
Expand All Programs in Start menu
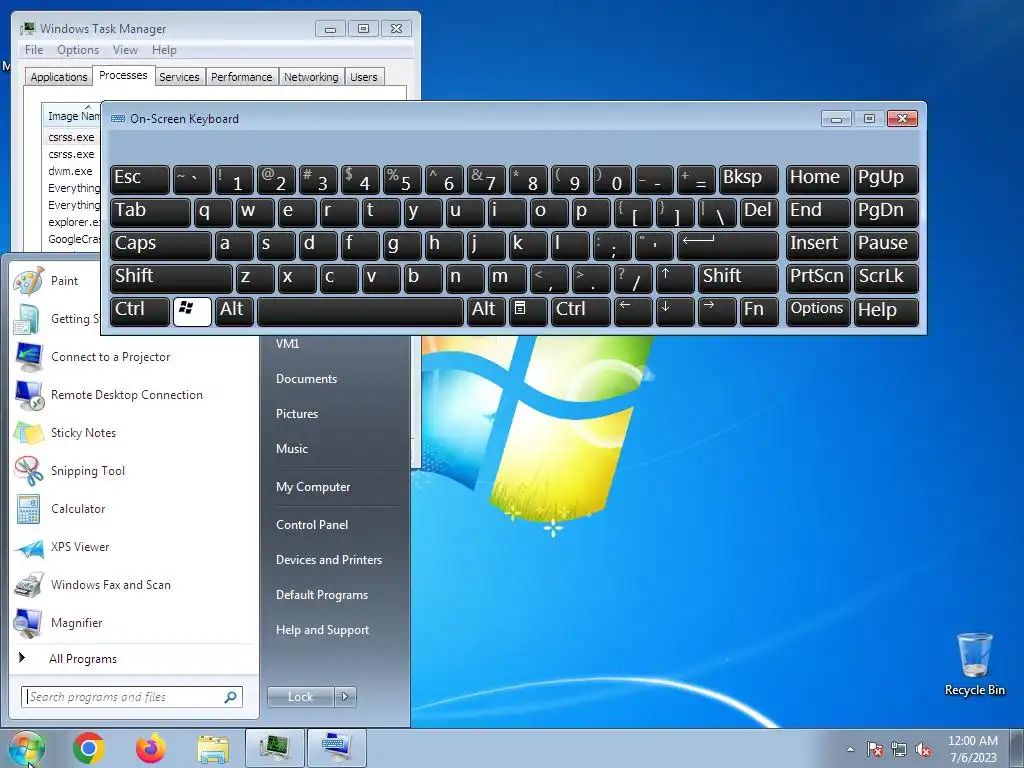click(135, 659)
